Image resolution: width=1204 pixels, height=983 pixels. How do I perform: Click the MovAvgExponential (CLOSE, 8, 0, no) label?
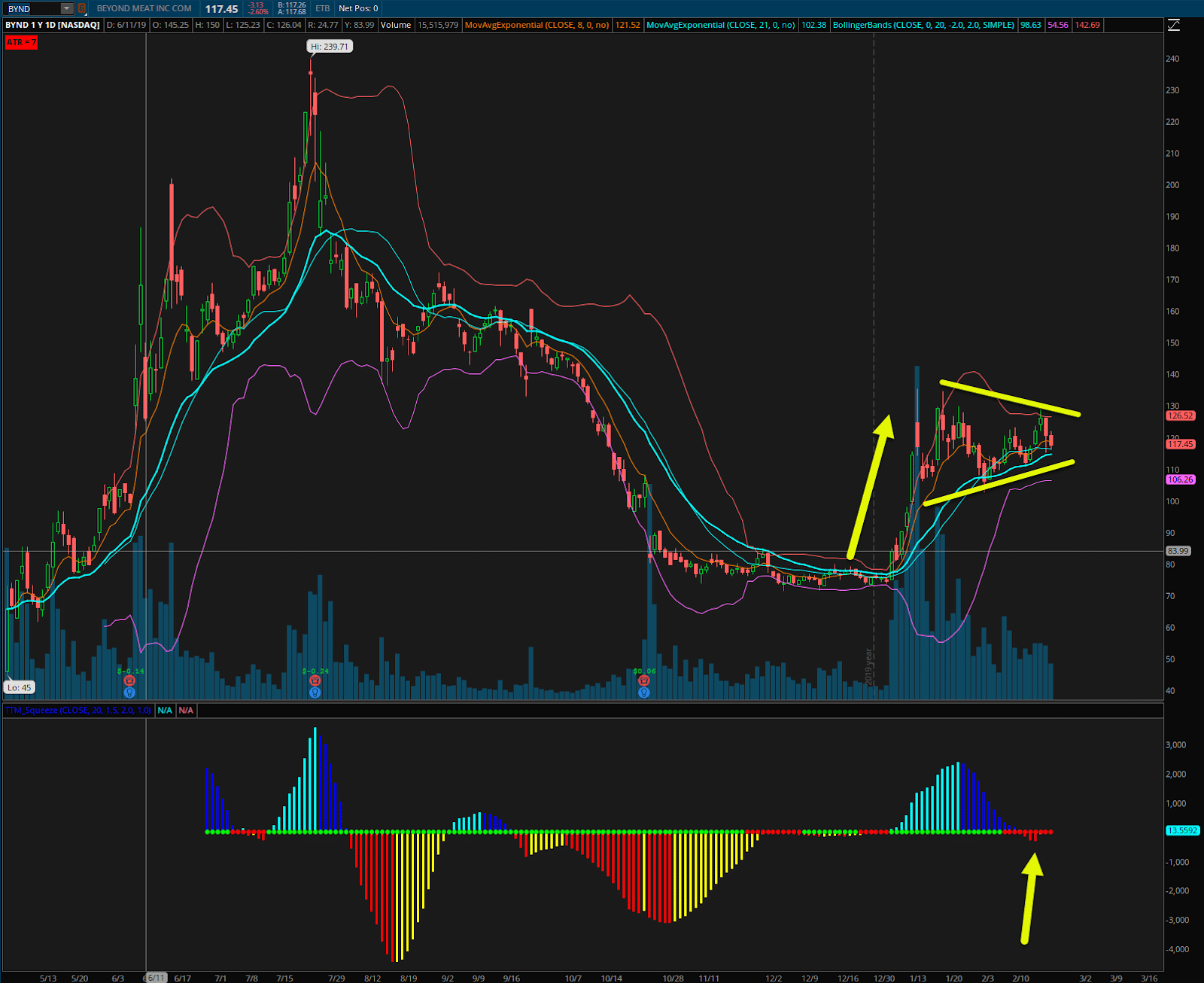tap(537, 25)
